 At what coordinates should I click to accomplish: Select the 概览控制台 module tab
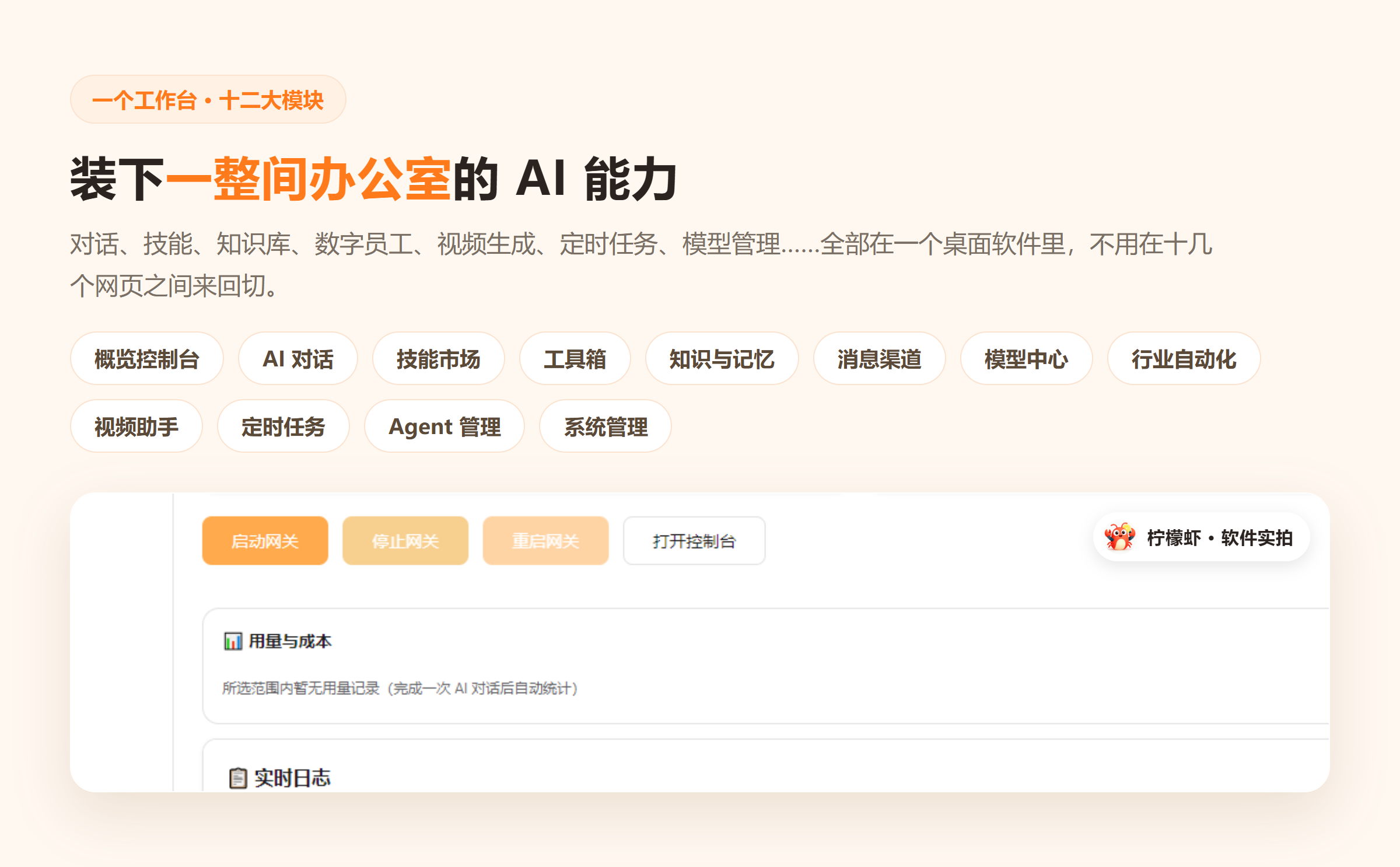[146, 359]
